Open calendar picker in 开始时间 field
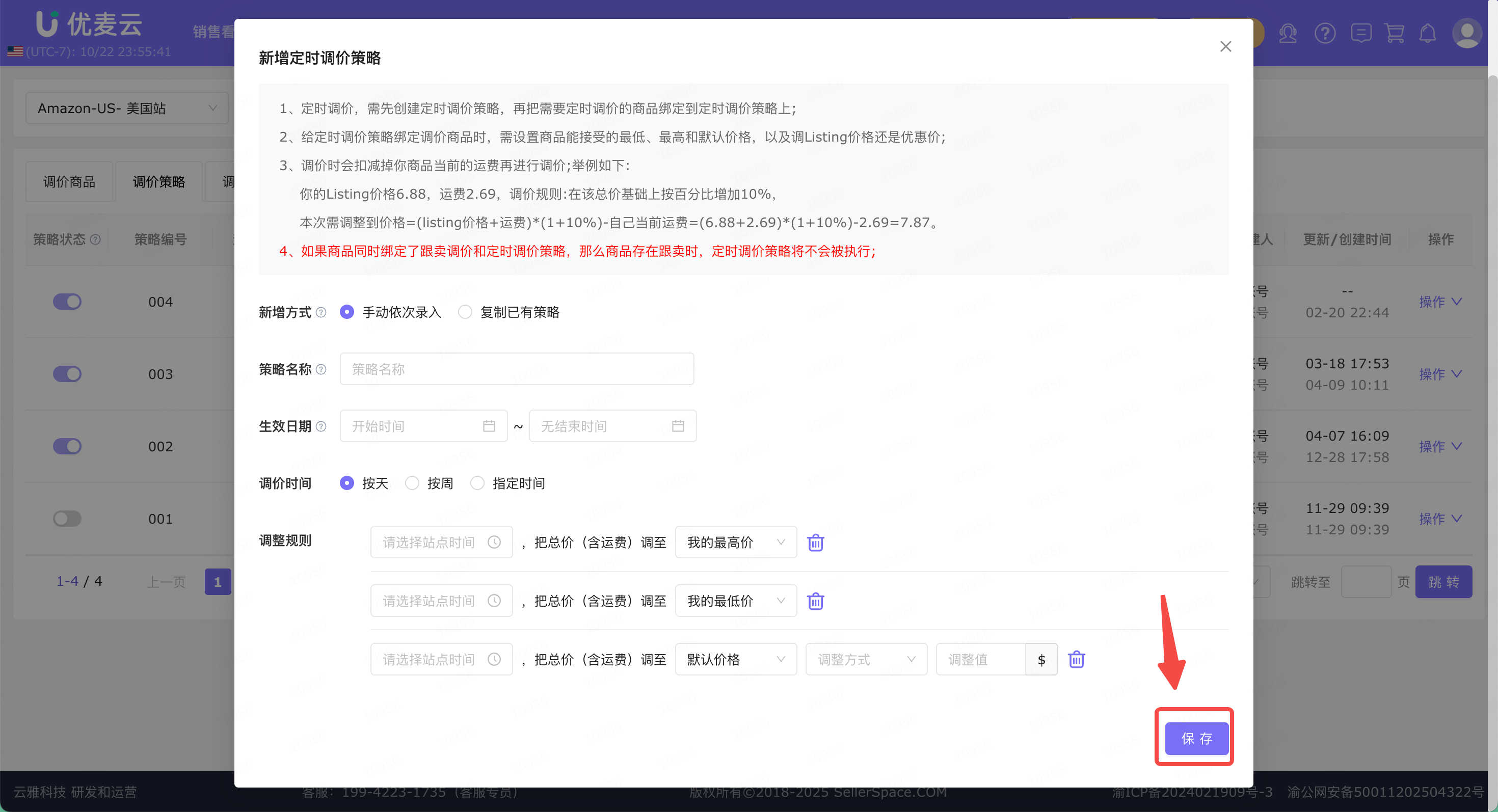The image size is (1498, 812). 489,426
